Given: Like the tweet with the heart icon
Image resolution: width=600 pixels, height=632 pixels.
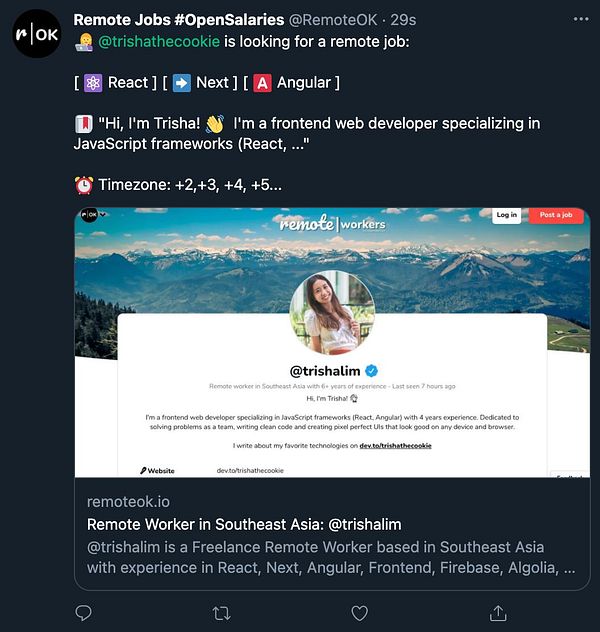Looking at the screenshot, I should tap(359, 613).
